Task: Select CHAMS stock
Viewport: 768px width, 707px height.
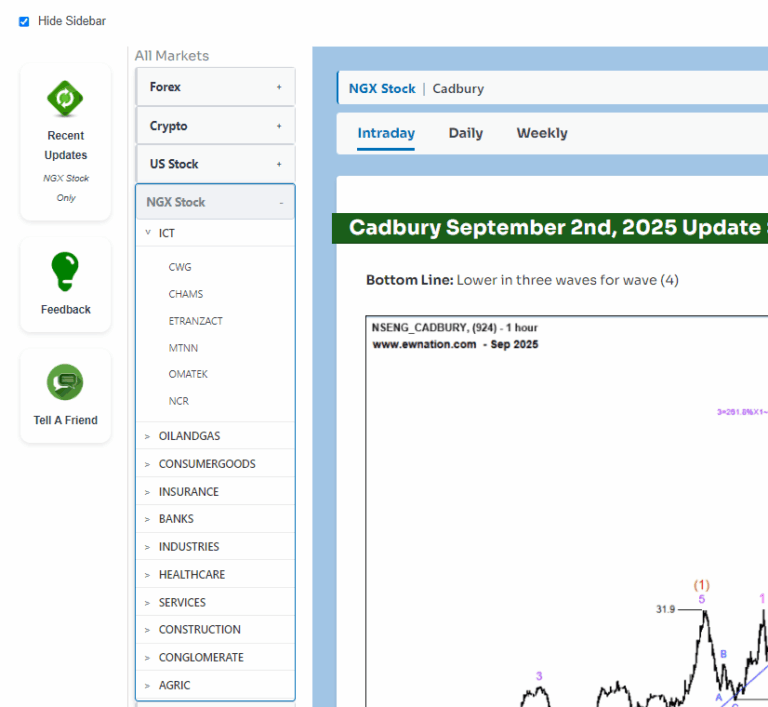Action: pyautogui.click(x=186, y=294)
